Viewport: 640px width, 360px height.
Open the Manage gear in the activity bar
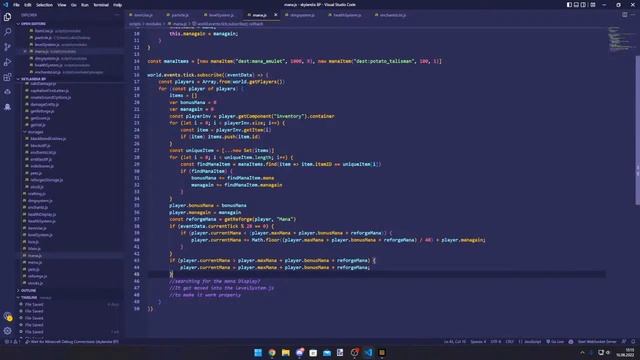pyautogui.click(x=7, y=331)
